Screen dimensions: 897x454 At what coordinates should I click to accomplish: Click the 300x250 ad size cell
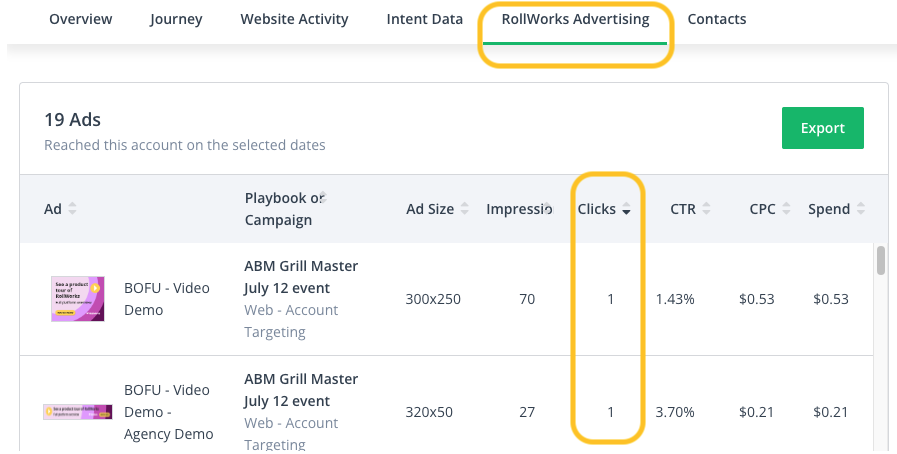coord(433,299)
